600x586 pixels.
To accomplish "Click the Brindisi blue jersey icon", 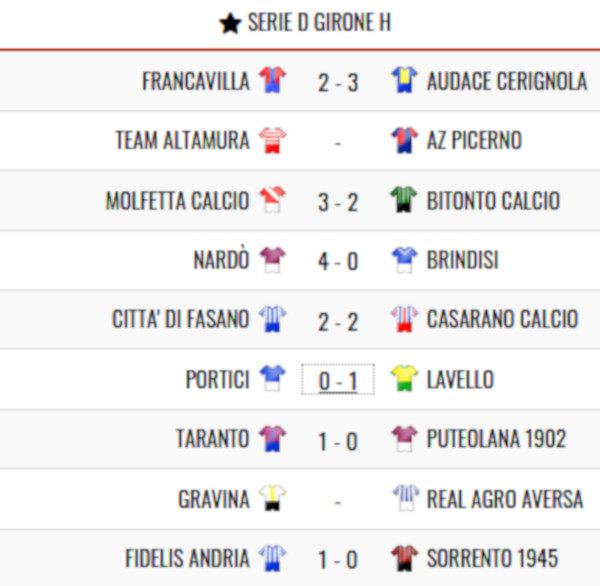I will click(404, 260).
